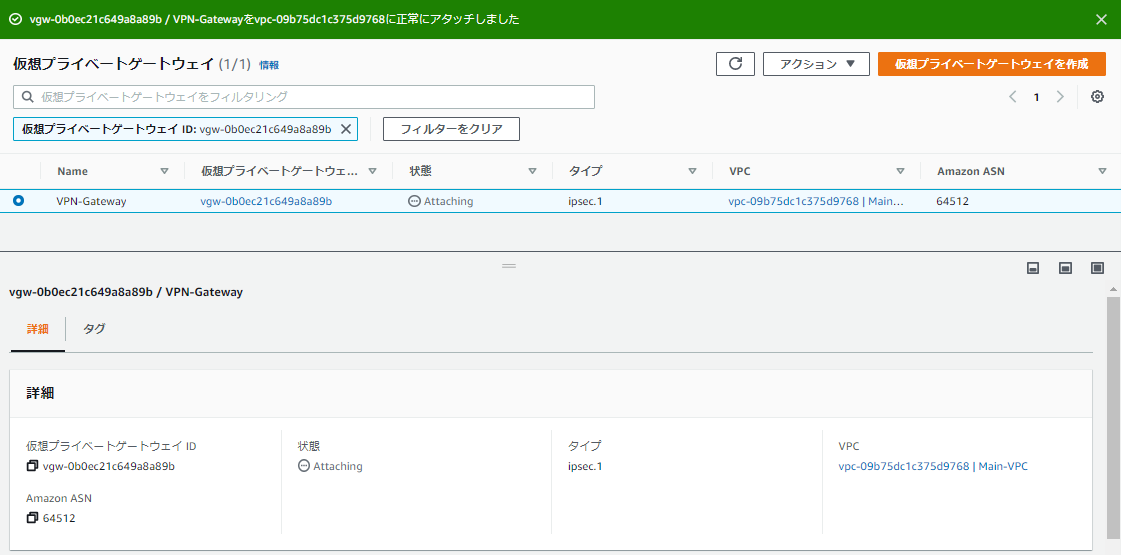Go to next results page arrow

[x=1060, y=97]
